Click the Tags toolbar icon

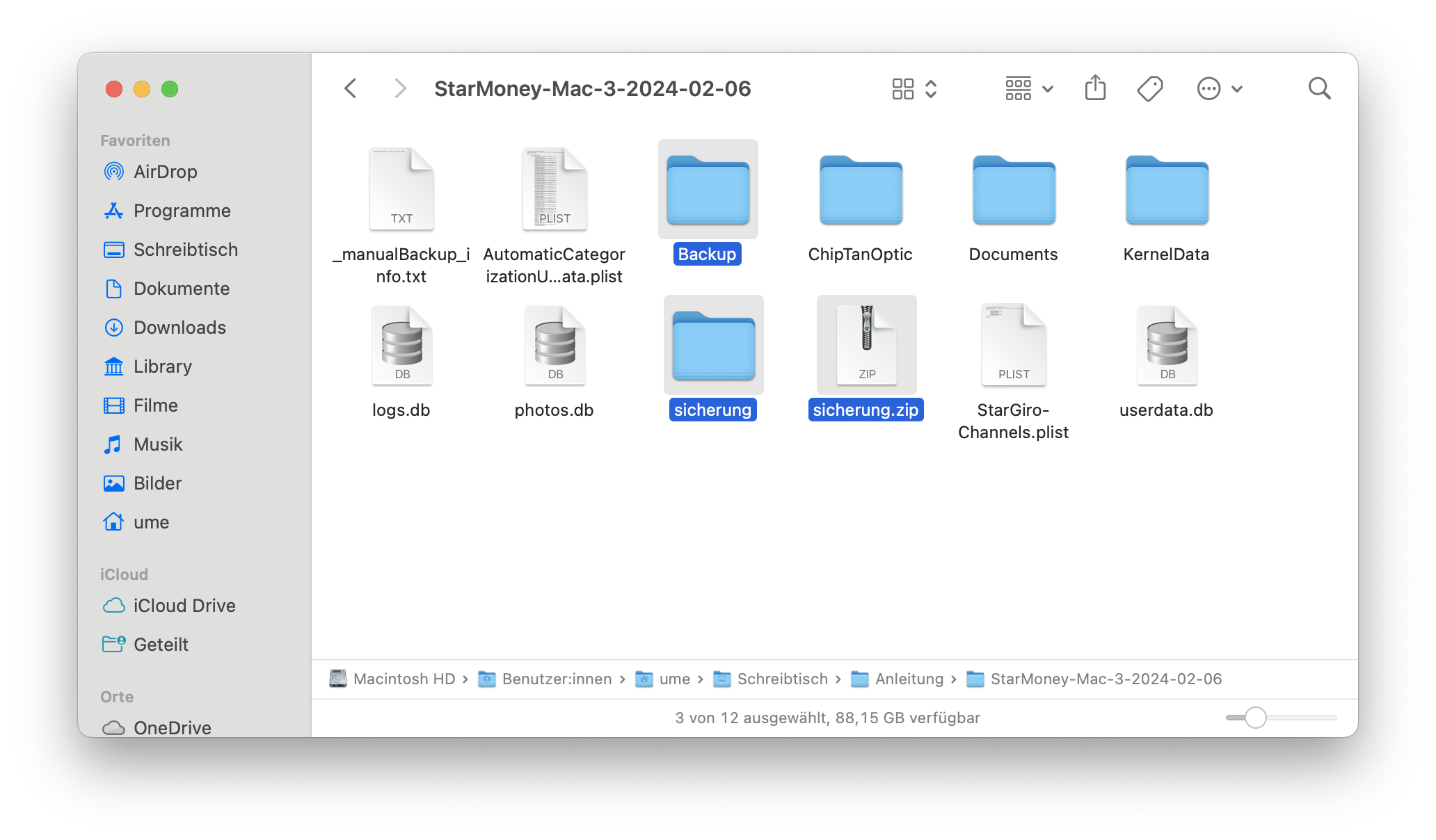1149,88
